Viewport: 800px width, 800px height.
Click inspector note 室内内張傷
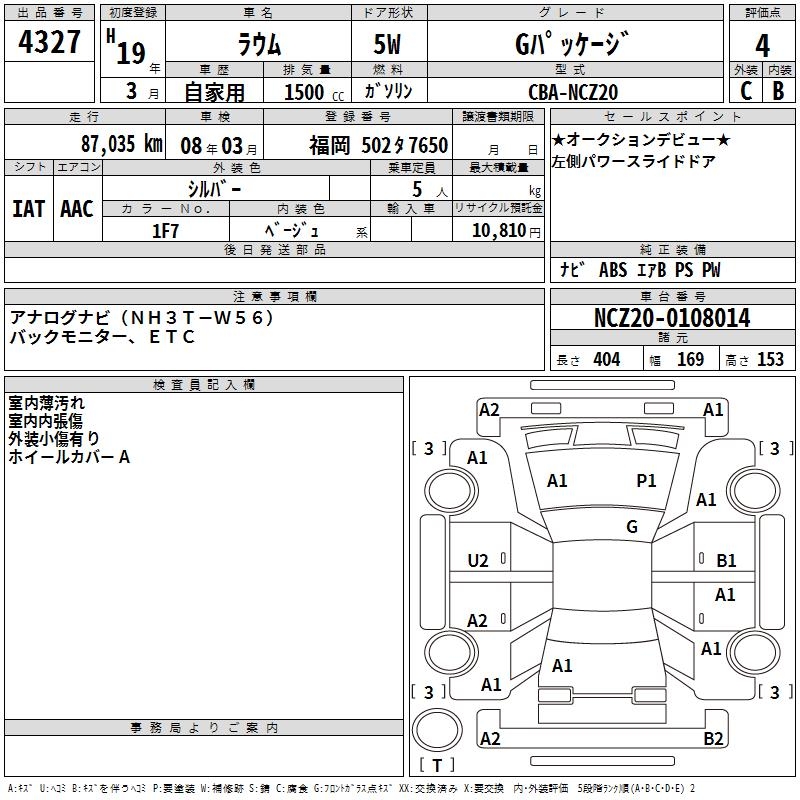pos(45,421)
